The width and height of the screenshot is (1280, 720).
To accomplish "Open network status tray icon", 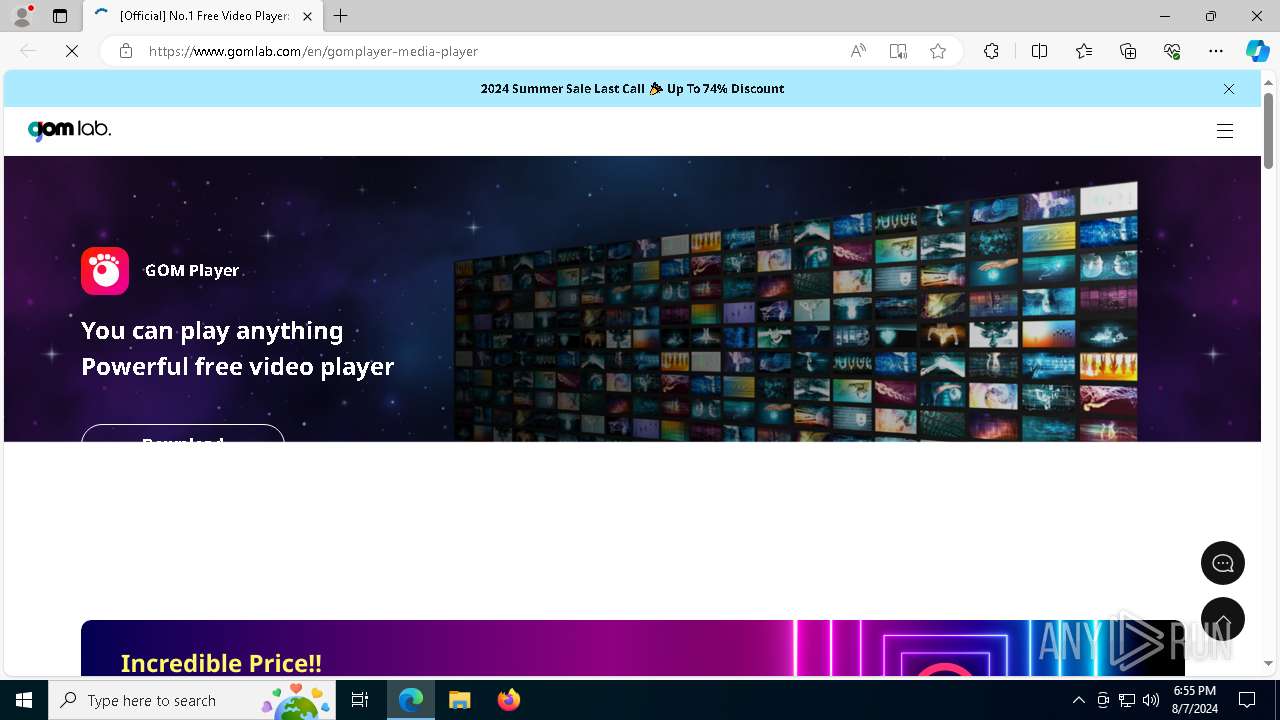I will pos(1127,700).
